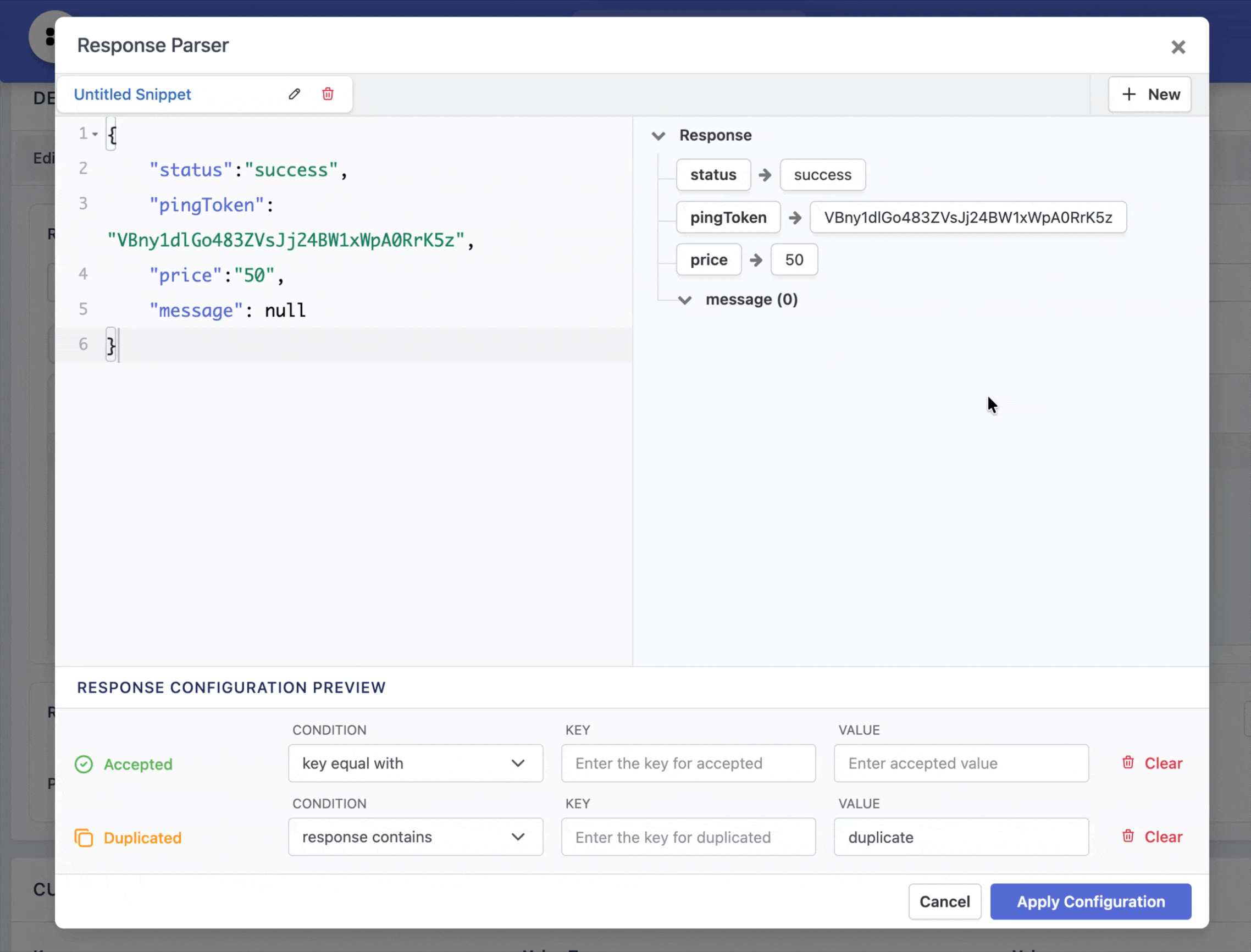Image resolution: width=1251 pixels, height=952 pixels.
Task: Select the status key chip in tree
Action: [713, 175]
